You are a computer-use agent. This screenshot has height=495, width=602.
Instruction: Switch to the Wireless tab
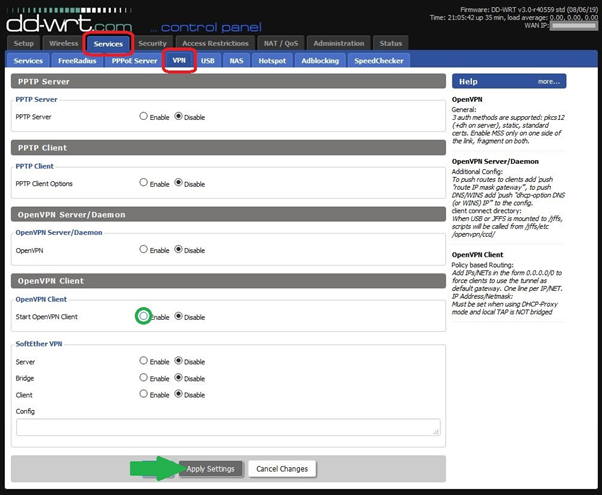pos(63,44)
